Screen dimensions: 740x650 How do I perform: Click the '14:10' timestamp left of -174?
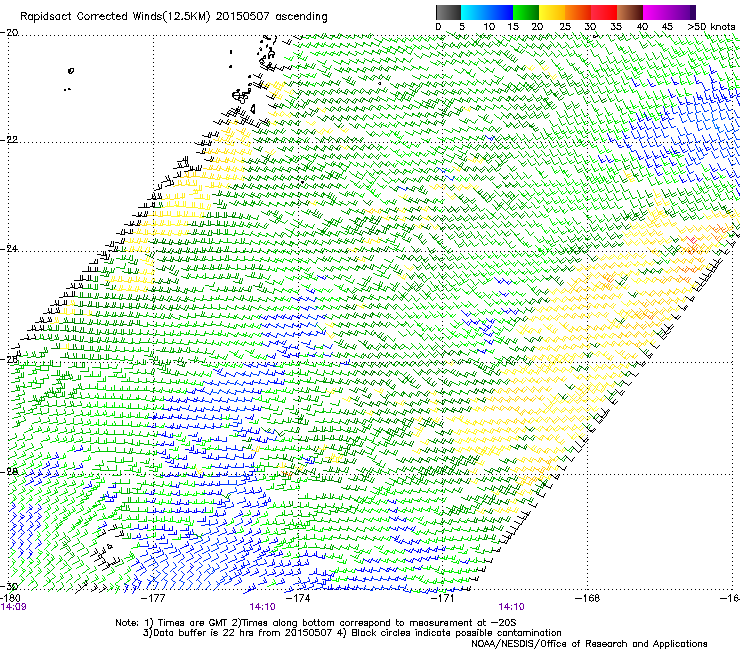(262, 607)
